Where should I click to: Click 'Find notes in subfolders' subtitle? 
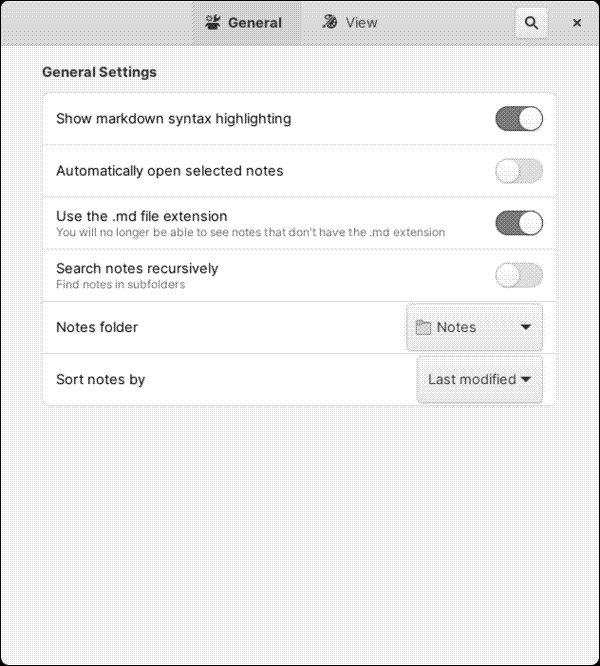click(121, 284)
